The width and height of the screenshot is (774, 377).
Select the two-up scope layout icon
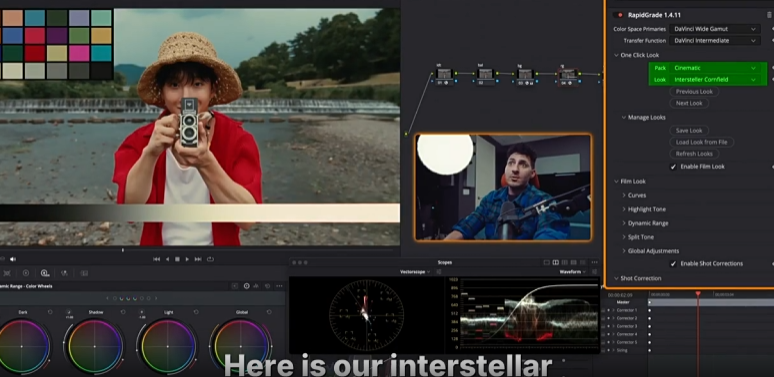pyautogui.click(x=555, y=263)
